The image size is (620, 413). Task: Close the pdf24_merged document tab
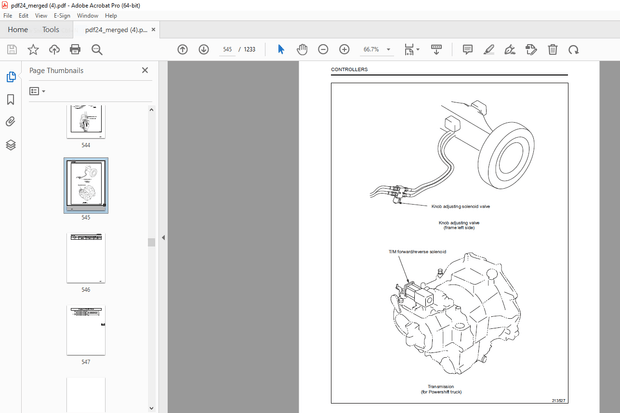[x=153, y=30]
